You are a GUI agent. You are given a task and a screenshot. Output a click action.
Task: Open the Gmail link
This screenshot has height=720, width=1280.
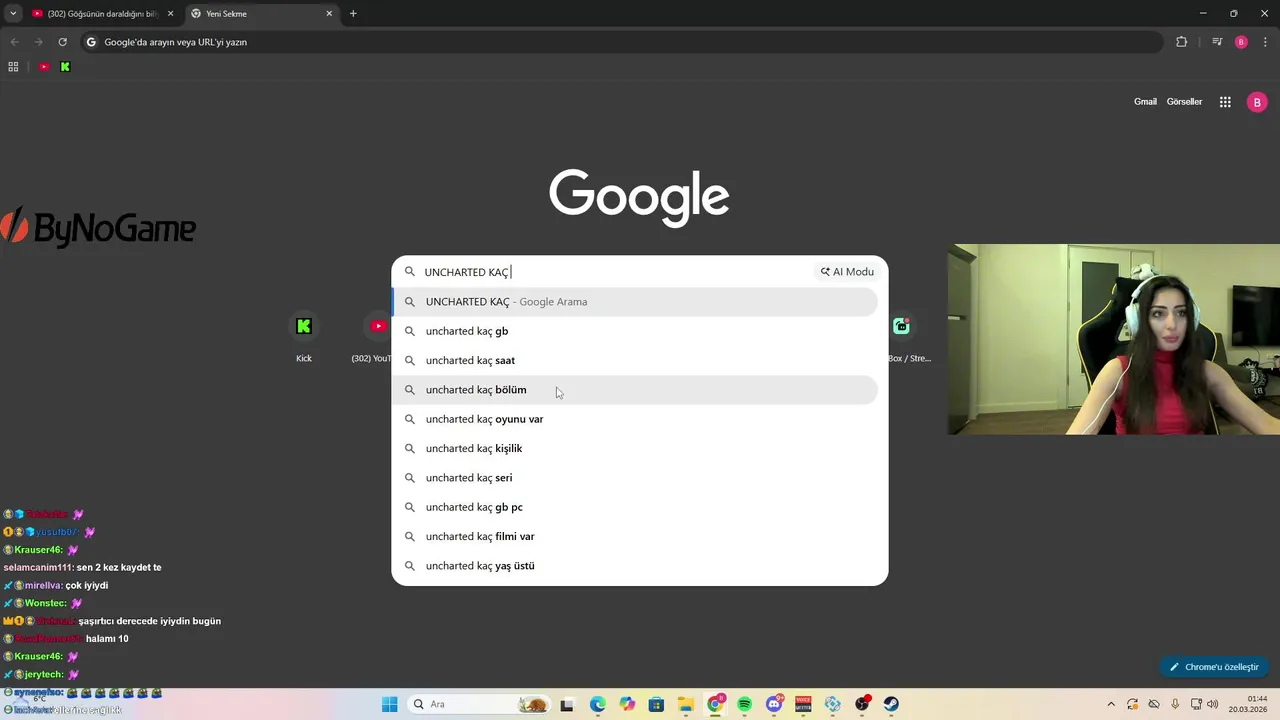1145,102
